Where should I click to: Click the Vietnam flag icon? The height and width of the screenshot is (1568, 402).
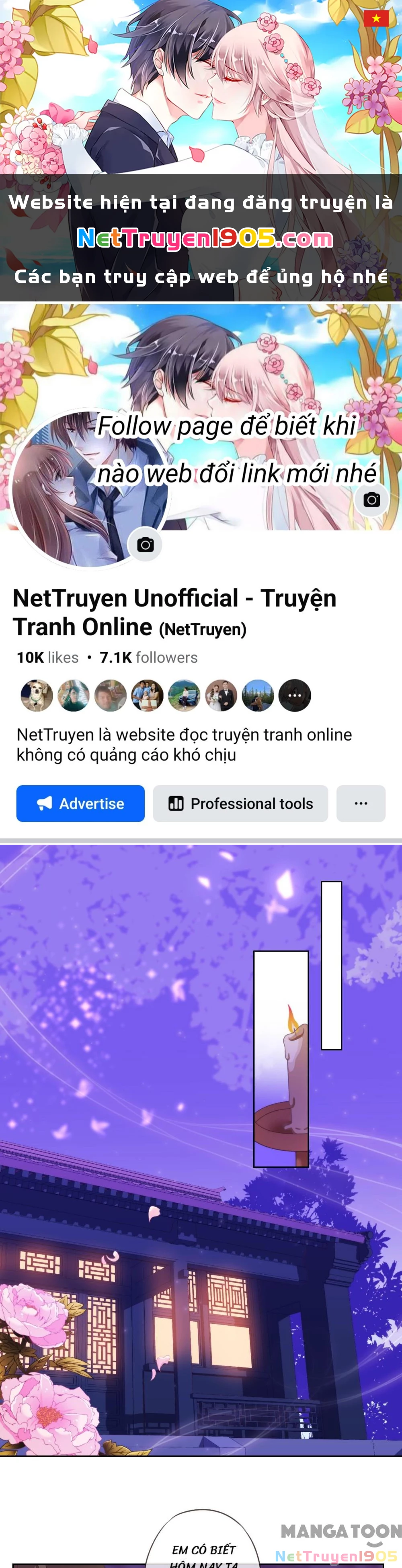pos(376,18)
